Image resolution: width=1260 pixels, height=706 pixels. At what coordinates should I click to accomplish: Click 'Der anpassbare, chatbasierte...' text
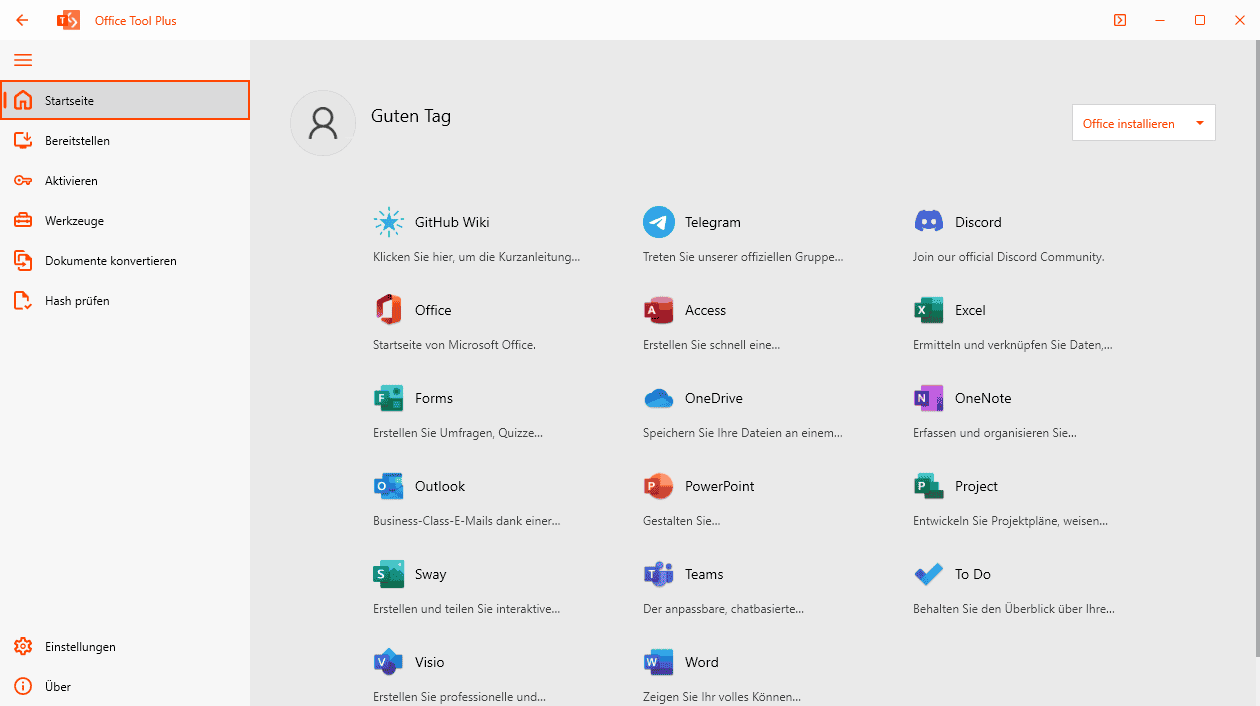coord(723,609)
